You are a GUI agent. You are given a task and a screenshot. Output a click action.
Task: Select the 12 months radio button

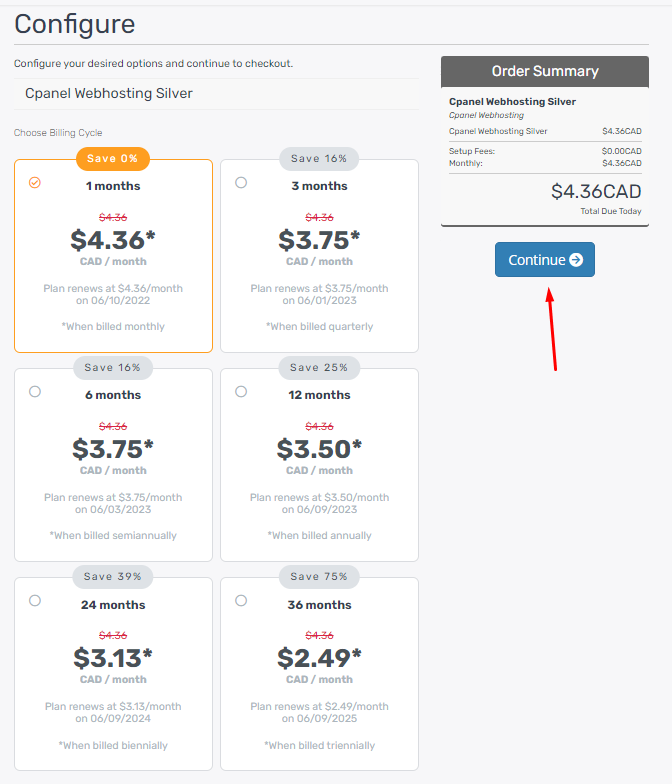(241, 392)
